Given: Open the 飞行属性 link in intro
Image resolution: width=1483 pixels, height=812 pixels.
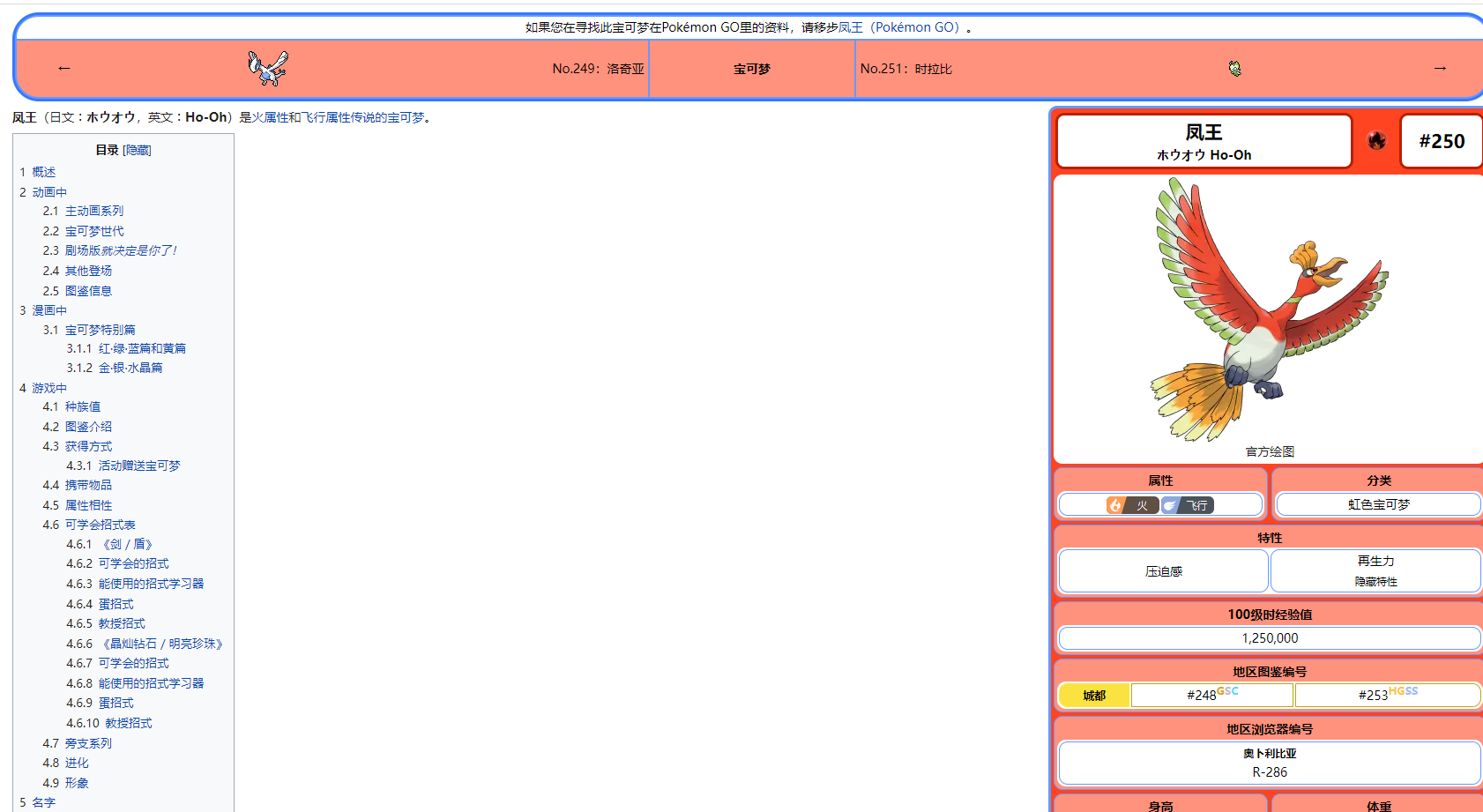Looking at the screenshot, I should point(326,117).
